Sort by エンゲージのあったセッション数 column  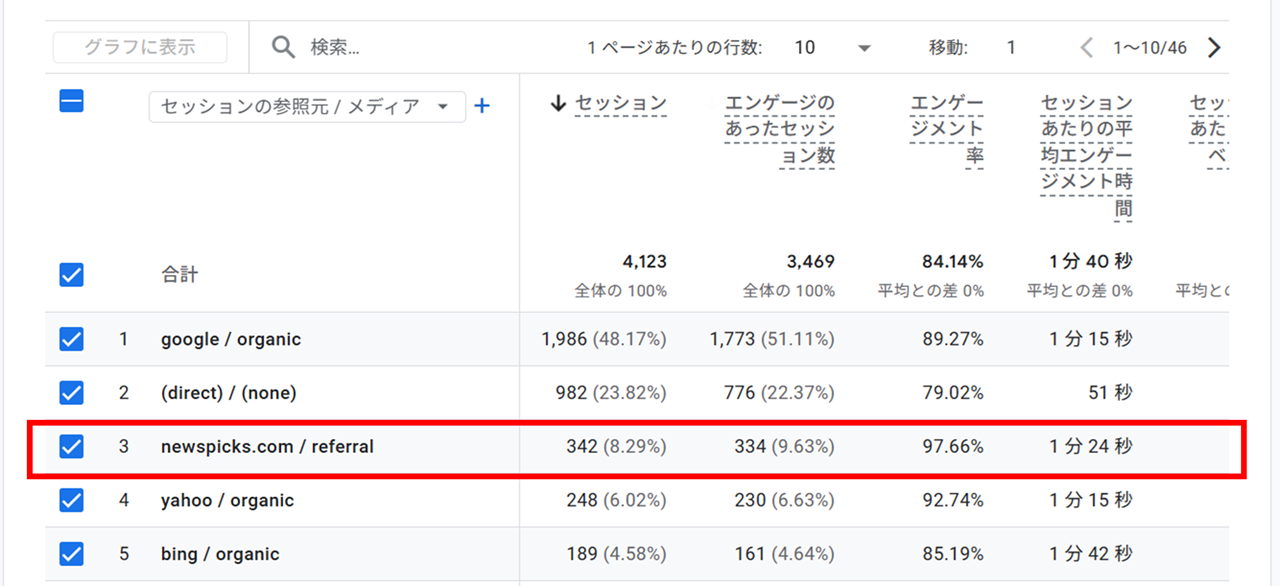click(x=780, y=129)
